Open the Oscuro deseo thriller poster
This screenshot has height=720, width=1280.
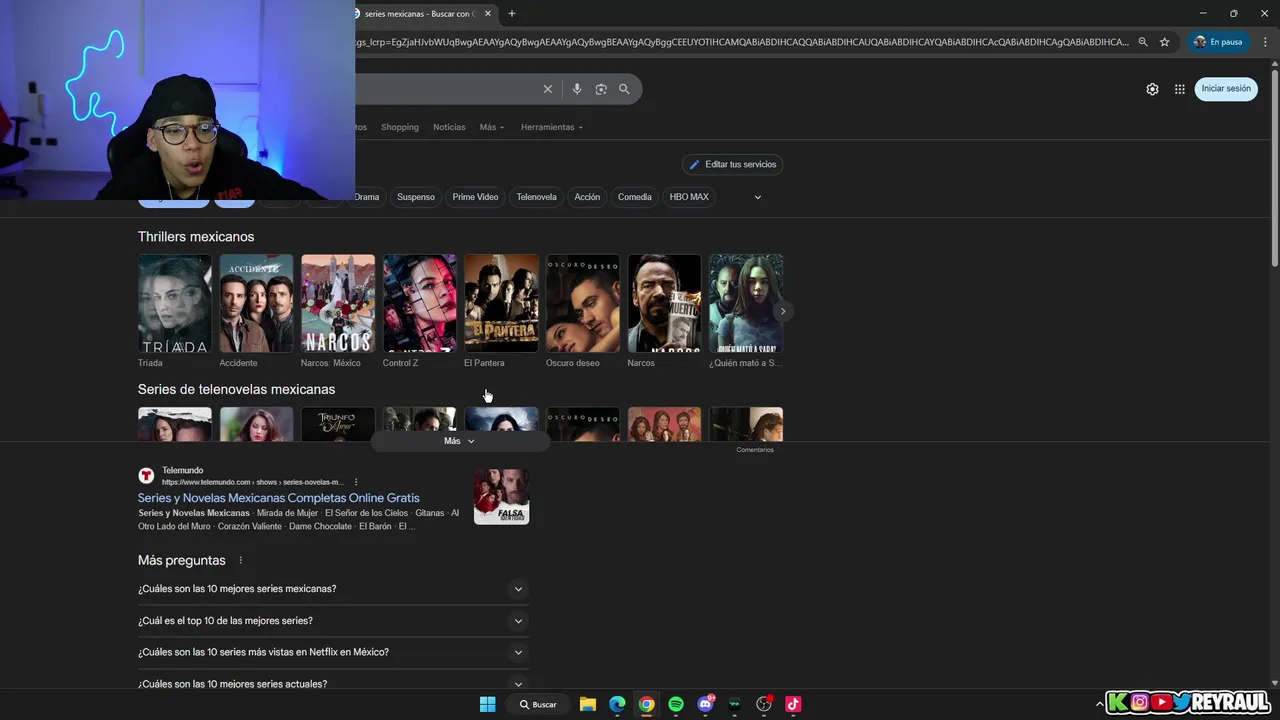[583, 303]
